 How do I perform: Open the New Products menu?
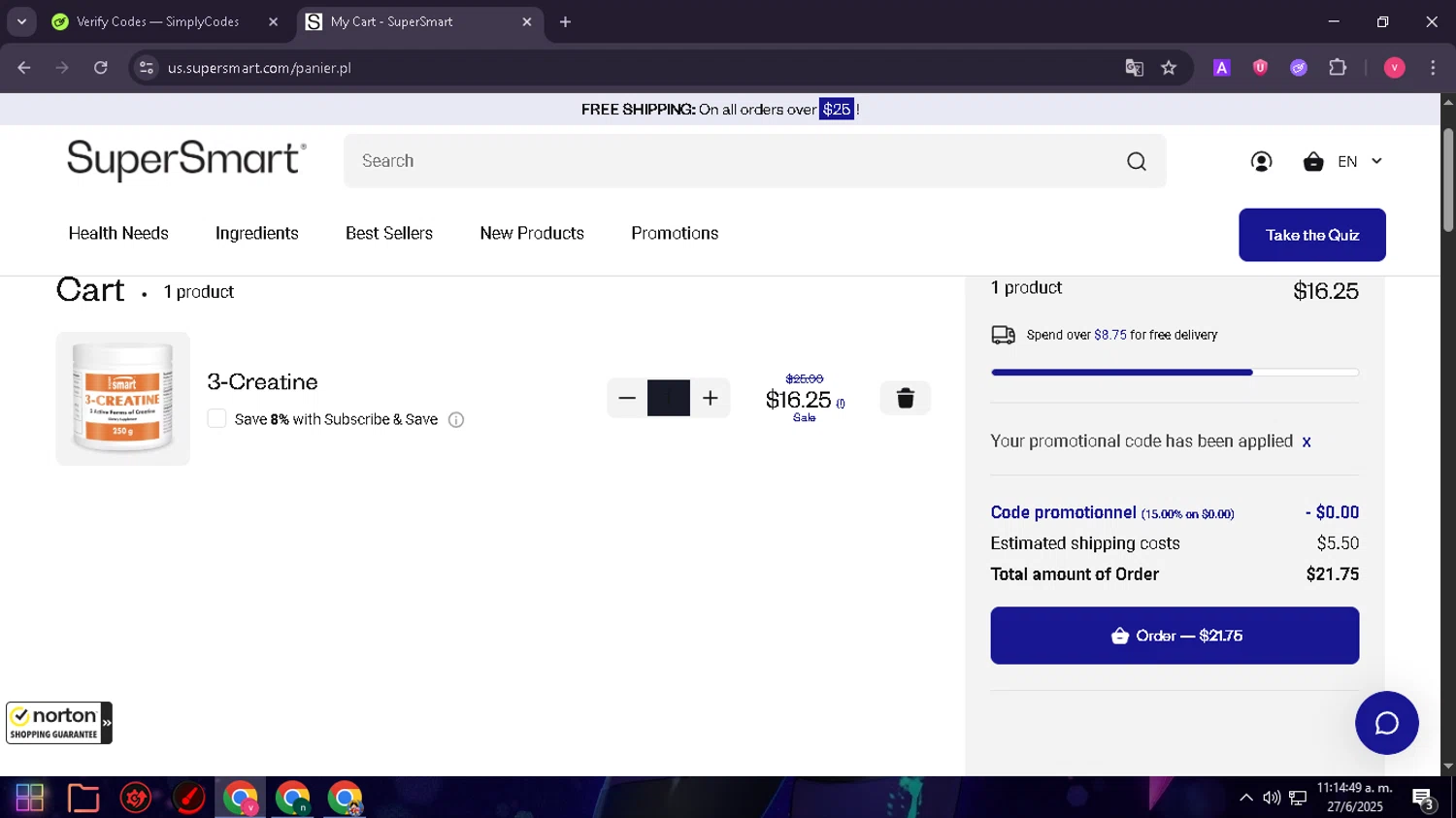pos(532,233)
